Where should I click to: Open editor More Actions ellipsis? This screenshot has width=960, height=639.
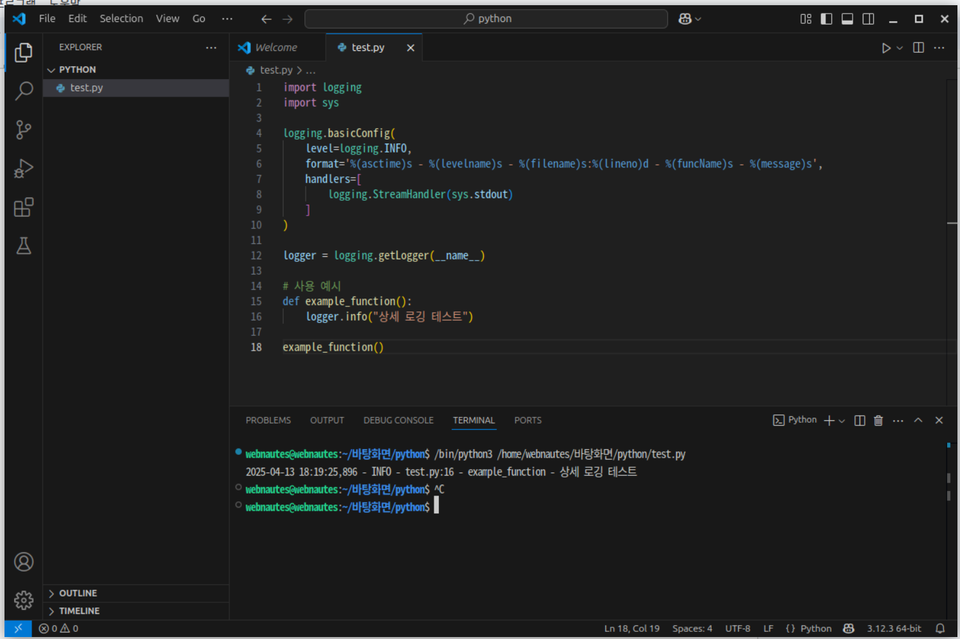click(x=939, y=48)
